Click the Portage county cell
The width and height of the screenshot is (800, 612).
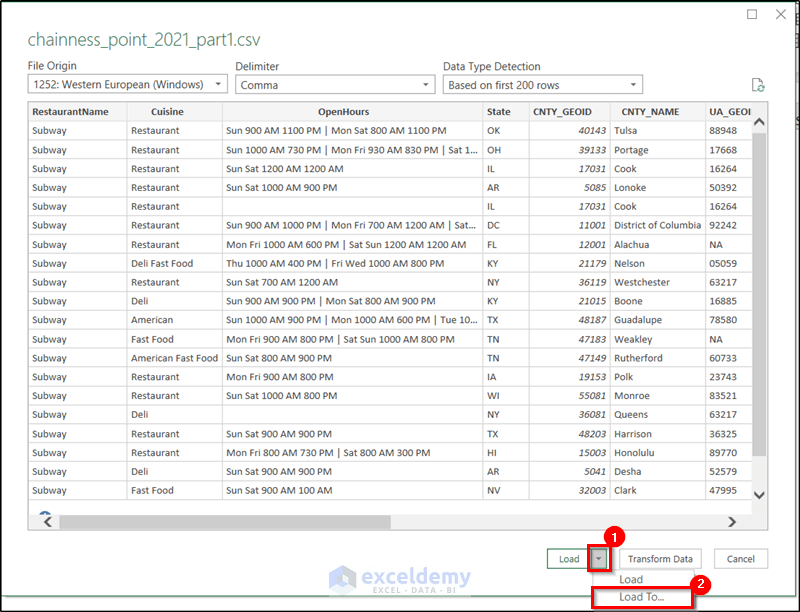[x=658, y=150]
